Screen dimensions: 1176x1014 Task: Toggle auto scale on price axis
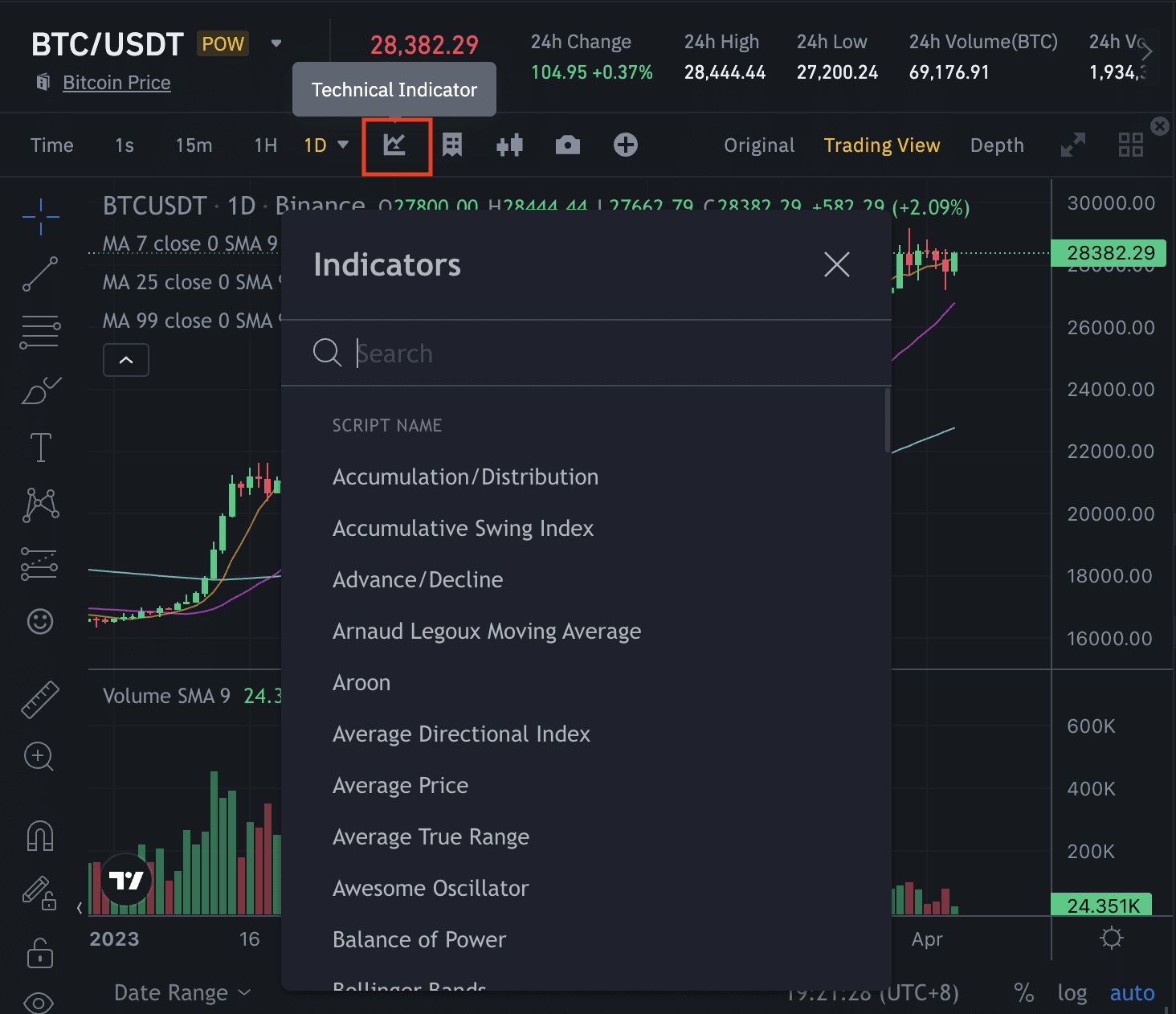click(x=1132, y=993)
